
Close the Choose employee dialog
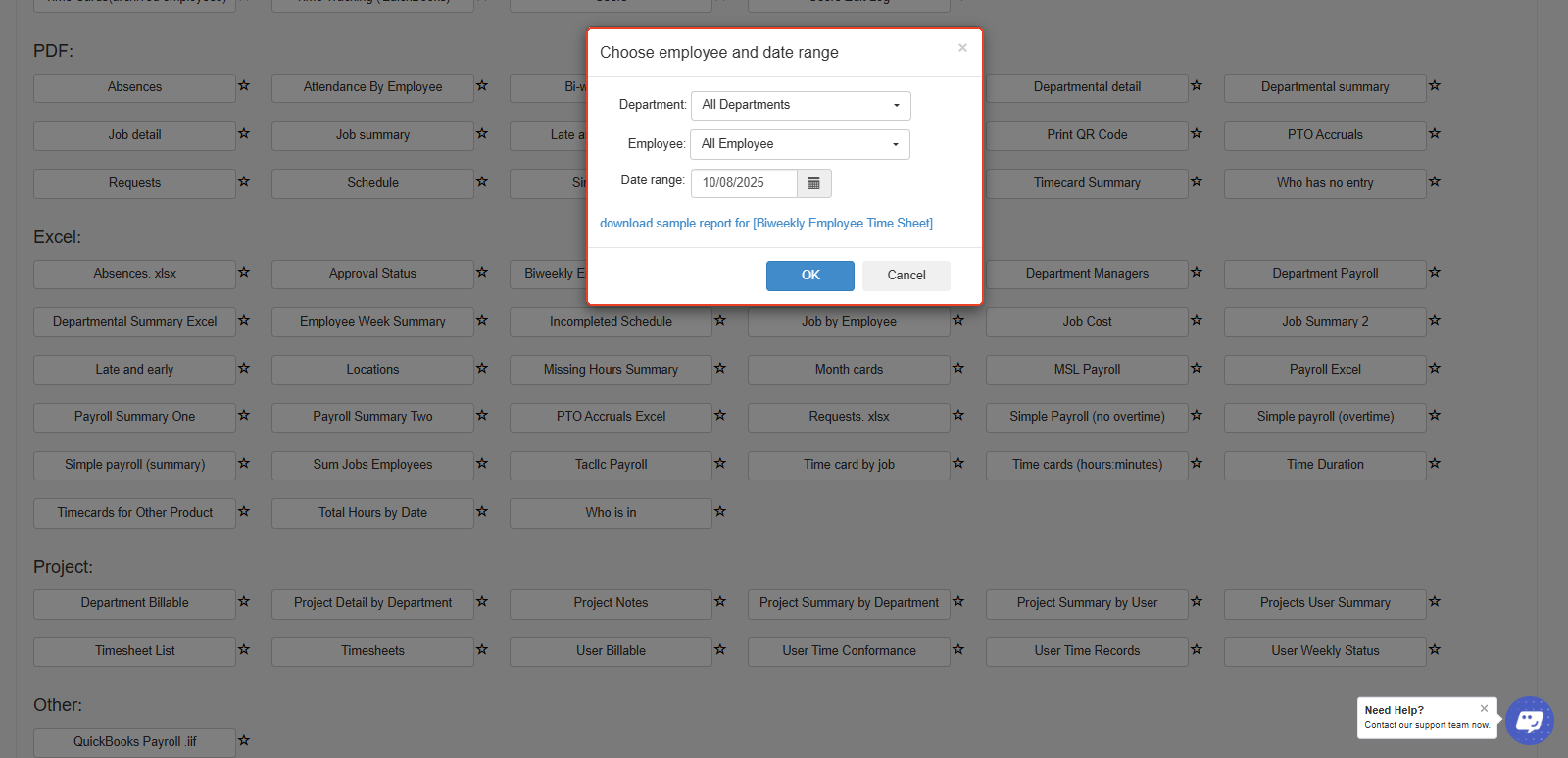962,48
